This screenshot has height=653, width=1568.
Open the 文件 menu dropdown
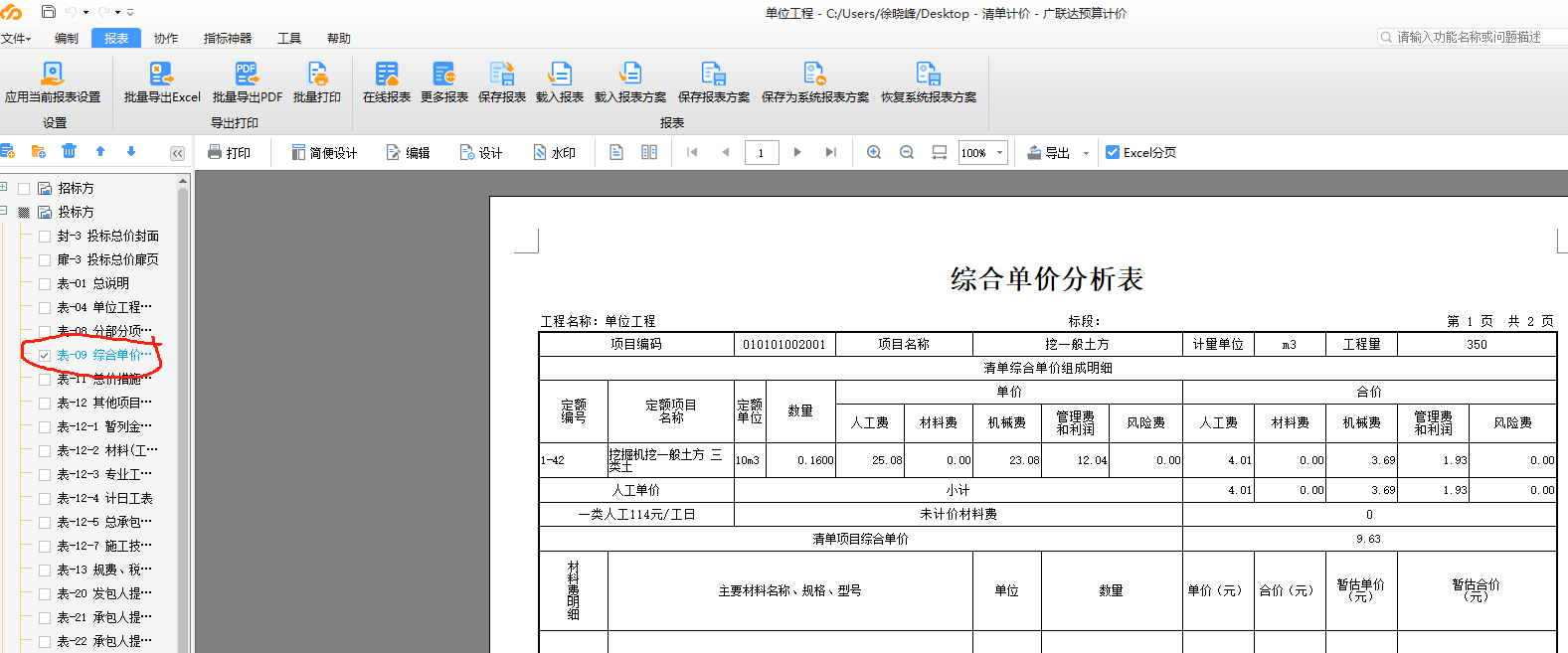[x=16, y=38]
